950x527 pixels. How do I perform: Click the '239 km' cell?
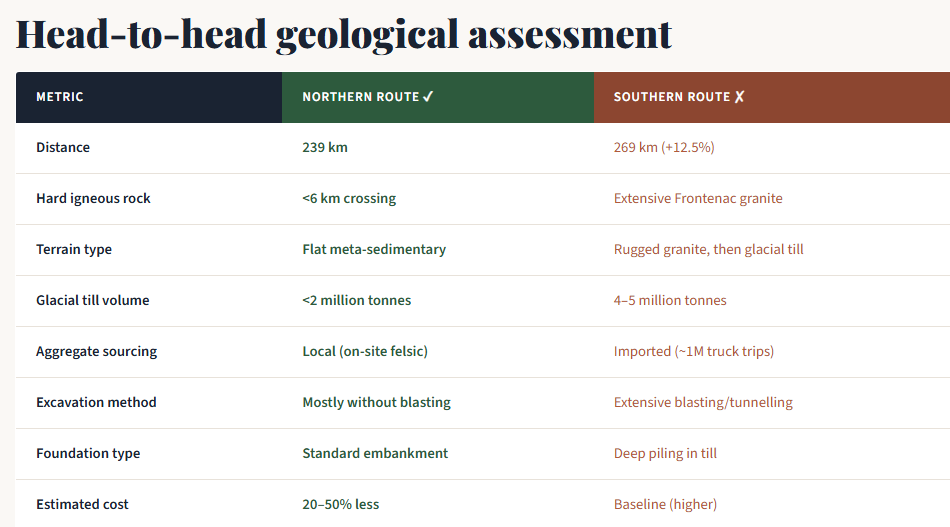pyautogui.click(x=325, y=148)
